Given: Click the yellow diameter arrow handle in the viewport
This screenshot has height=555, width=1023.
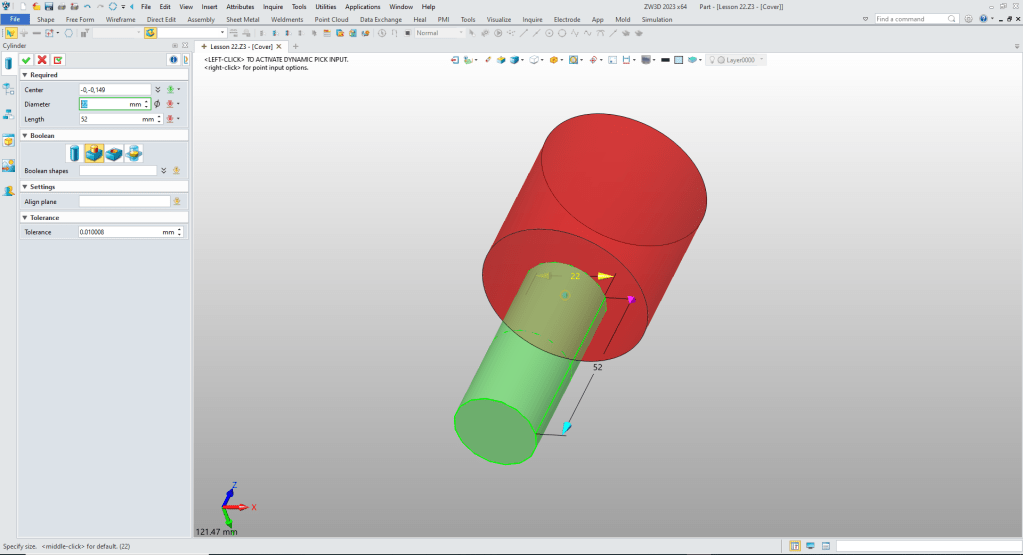Looking at the screenshot, I should pyautogui.click(x=604, y=276).
